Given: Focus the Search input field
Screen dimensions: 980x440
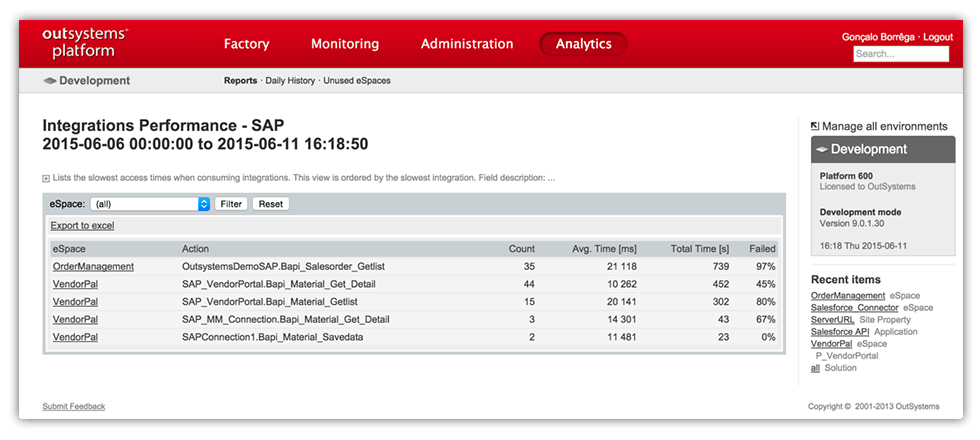Looking at the screenshot, I should [x=901, y=54].
